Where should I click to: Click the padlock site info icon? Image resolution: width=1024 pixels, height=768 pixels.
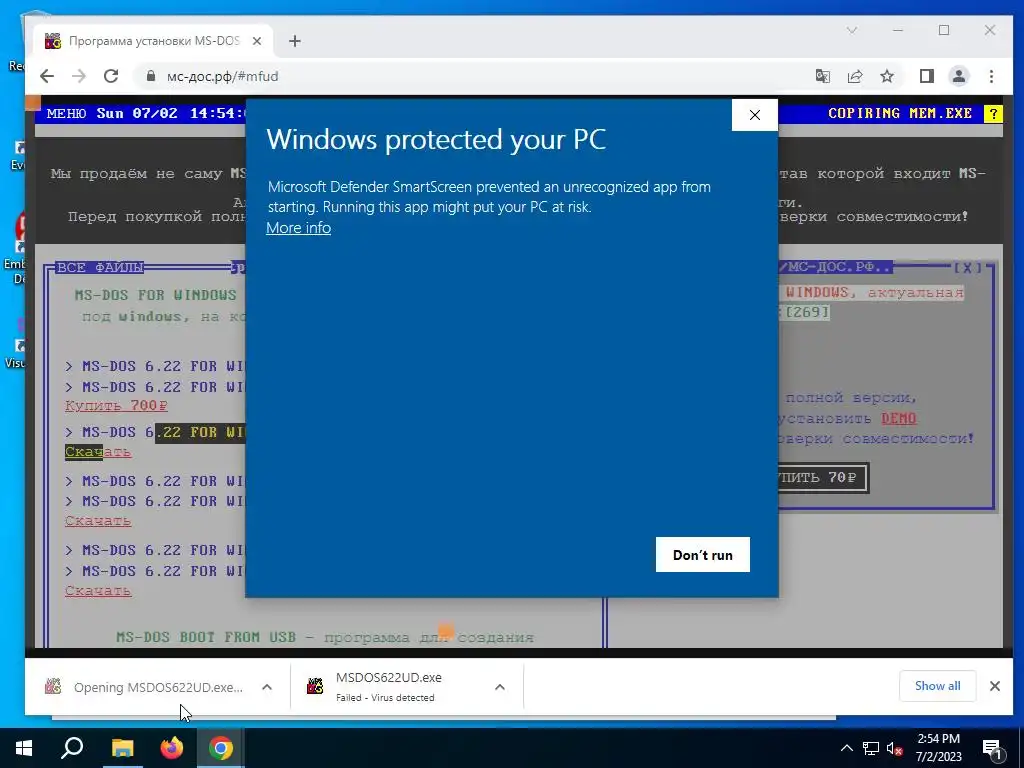(151, 76)
